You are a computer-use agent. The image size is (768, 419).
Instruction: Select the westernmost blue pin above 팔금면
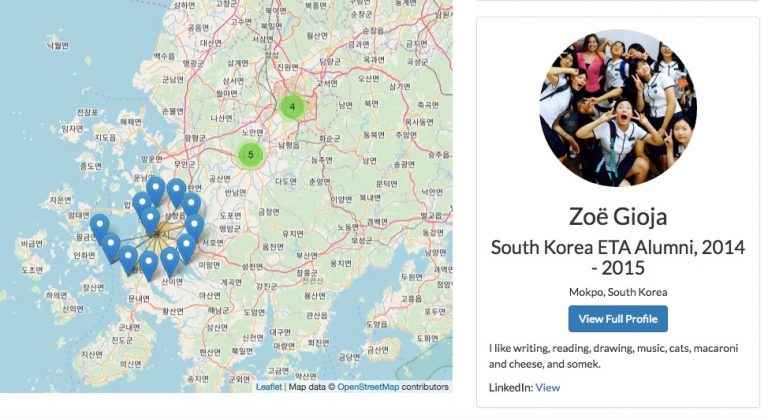[100, 229]
